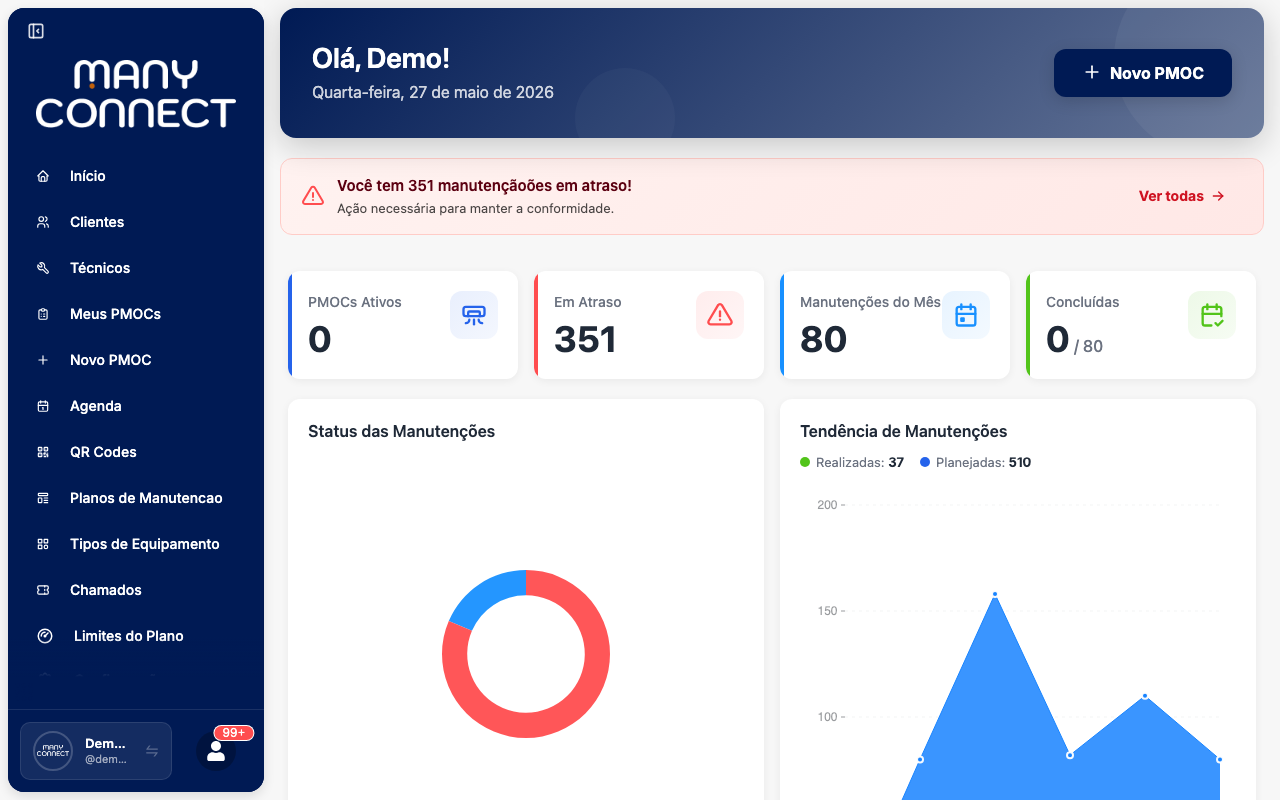Open the Clientes menu item

tap(136, 222)
